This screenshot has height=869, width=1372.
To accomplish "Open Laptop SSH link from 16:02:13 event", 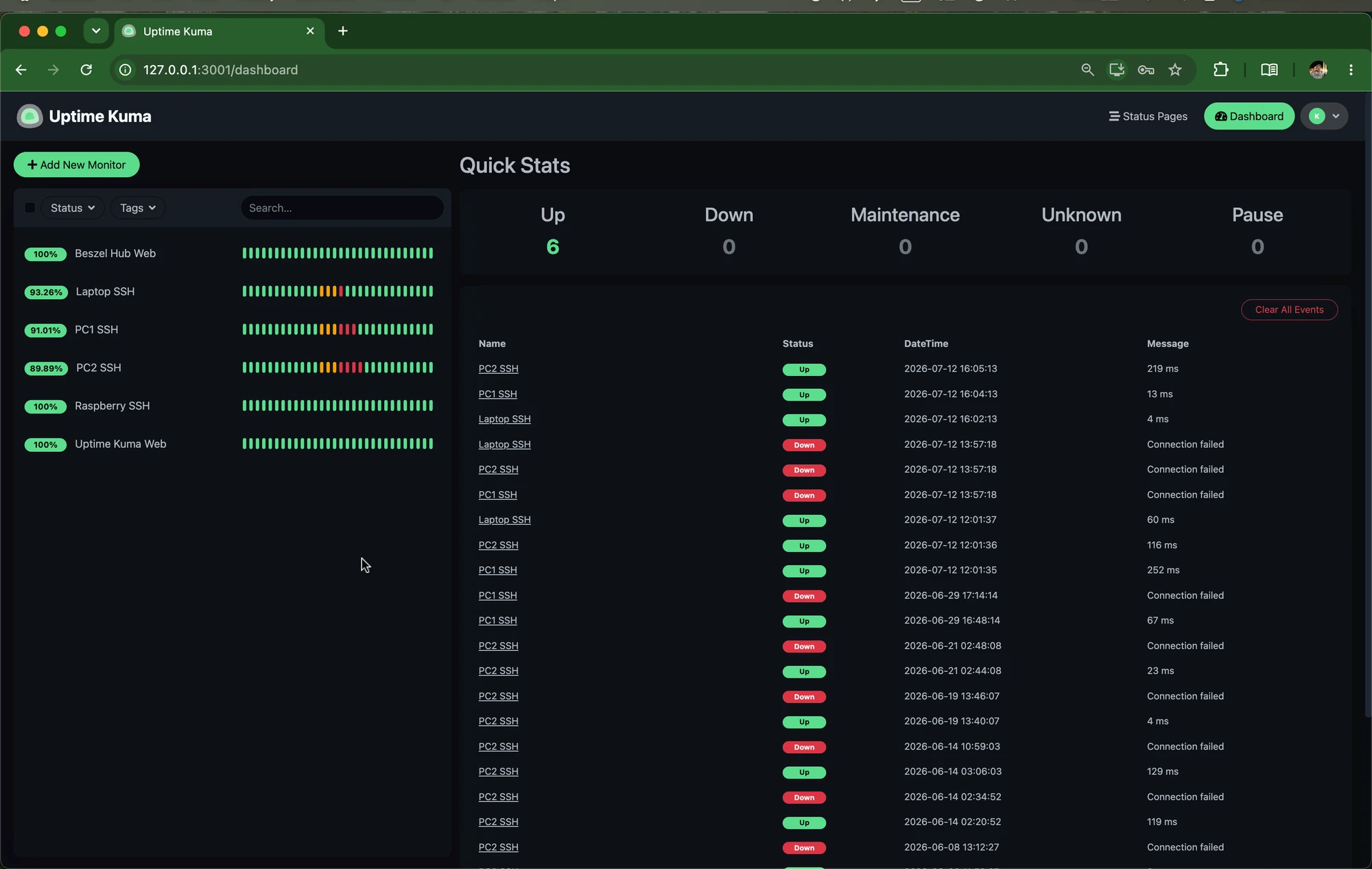I will (505, 419).
